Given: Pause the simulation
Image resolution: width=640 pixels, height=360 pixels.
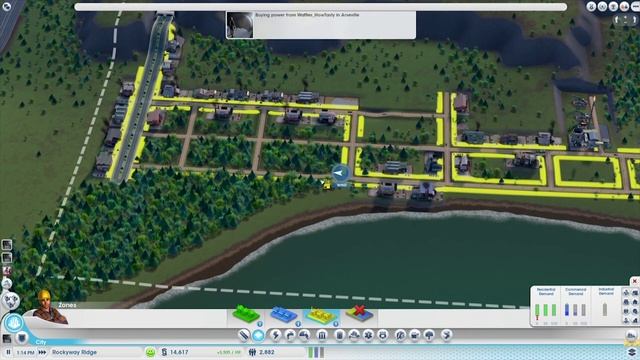Looking at the screenshot, I should [x=8, y=352].
